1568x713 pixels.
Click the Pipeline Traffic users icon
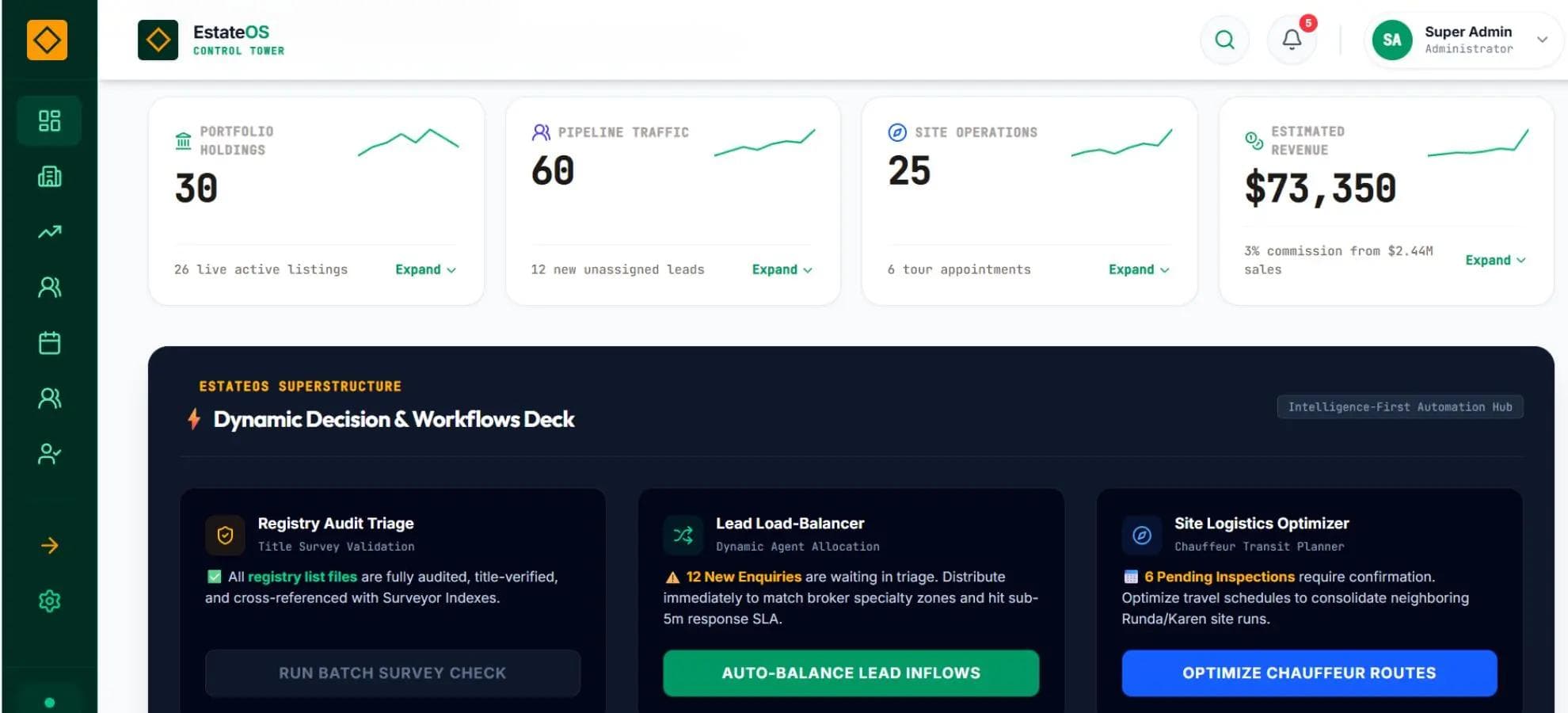tap(541, 132)
